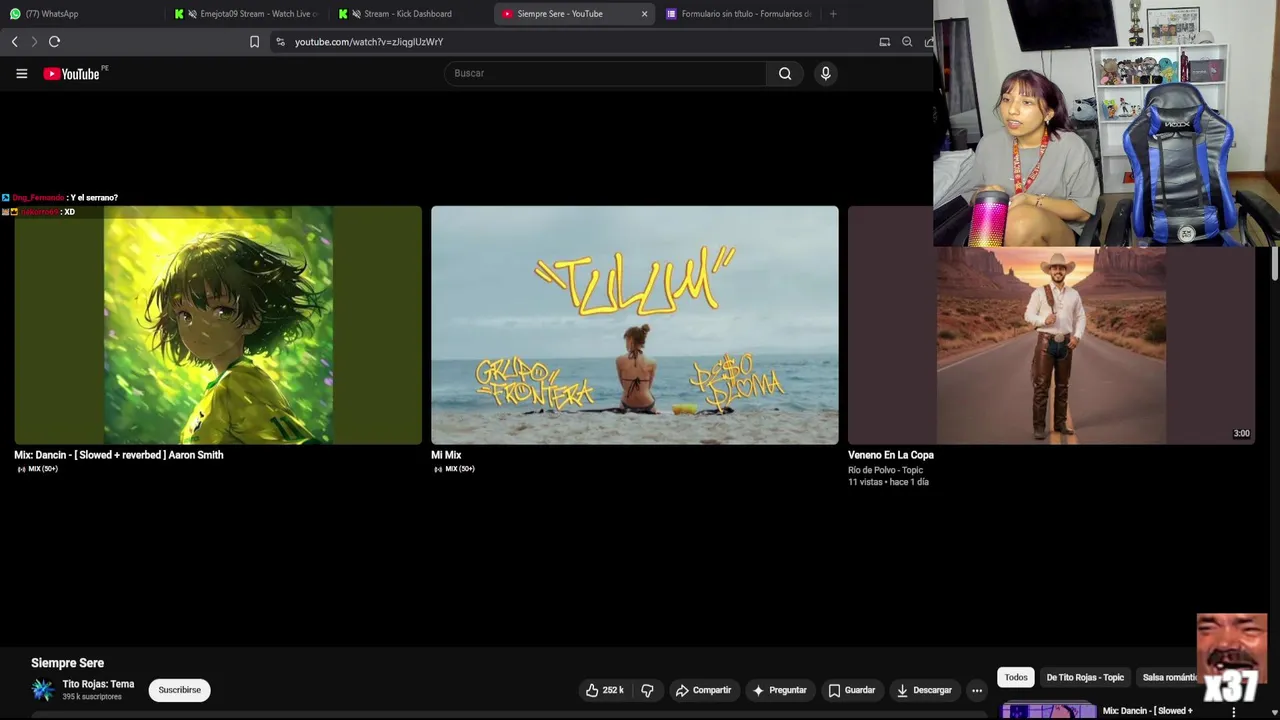
Task: Click the 395 k suscriptores text
Action: tap(92, 697)
